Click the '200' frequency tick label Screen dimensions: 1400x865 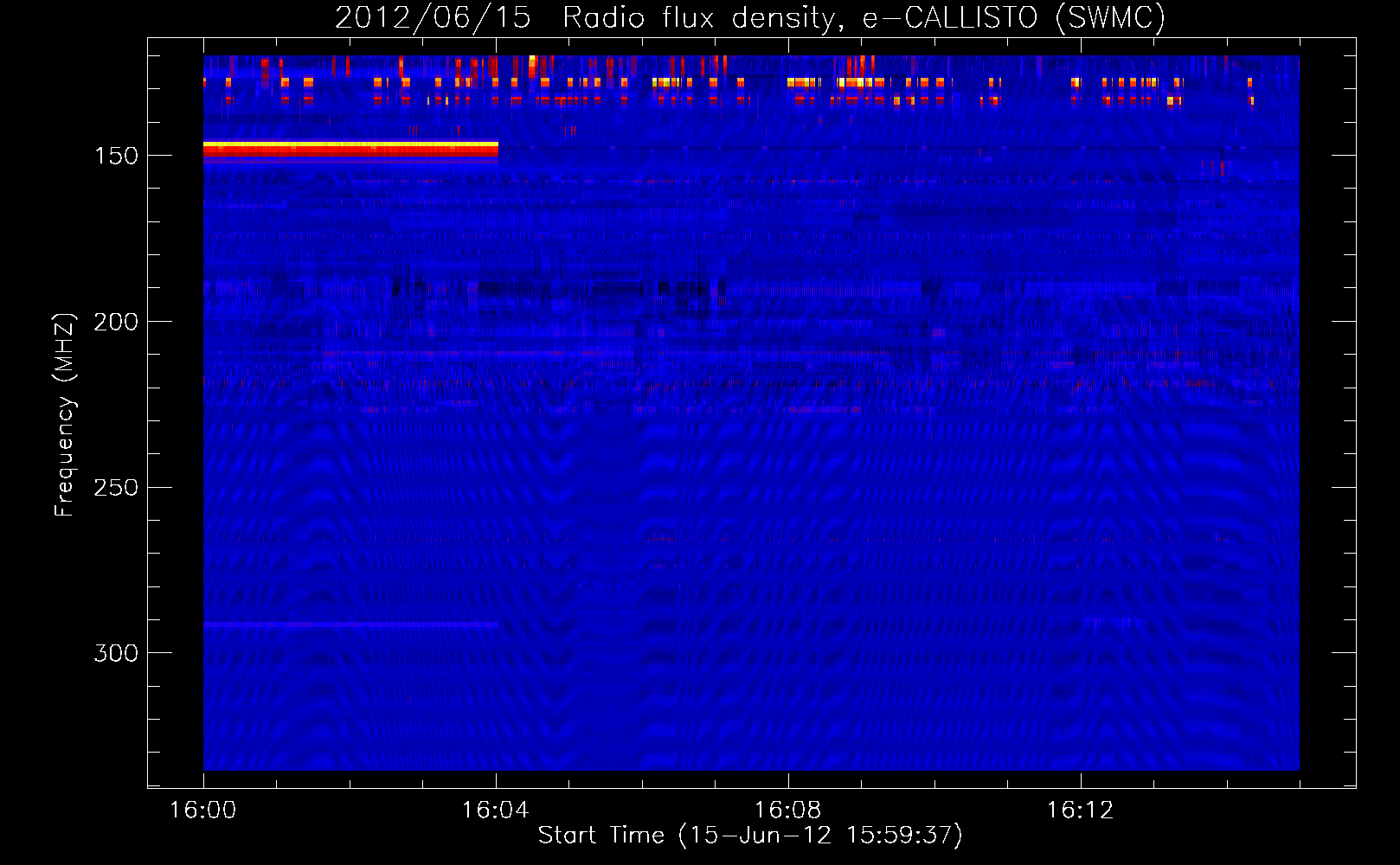[117, 322]
